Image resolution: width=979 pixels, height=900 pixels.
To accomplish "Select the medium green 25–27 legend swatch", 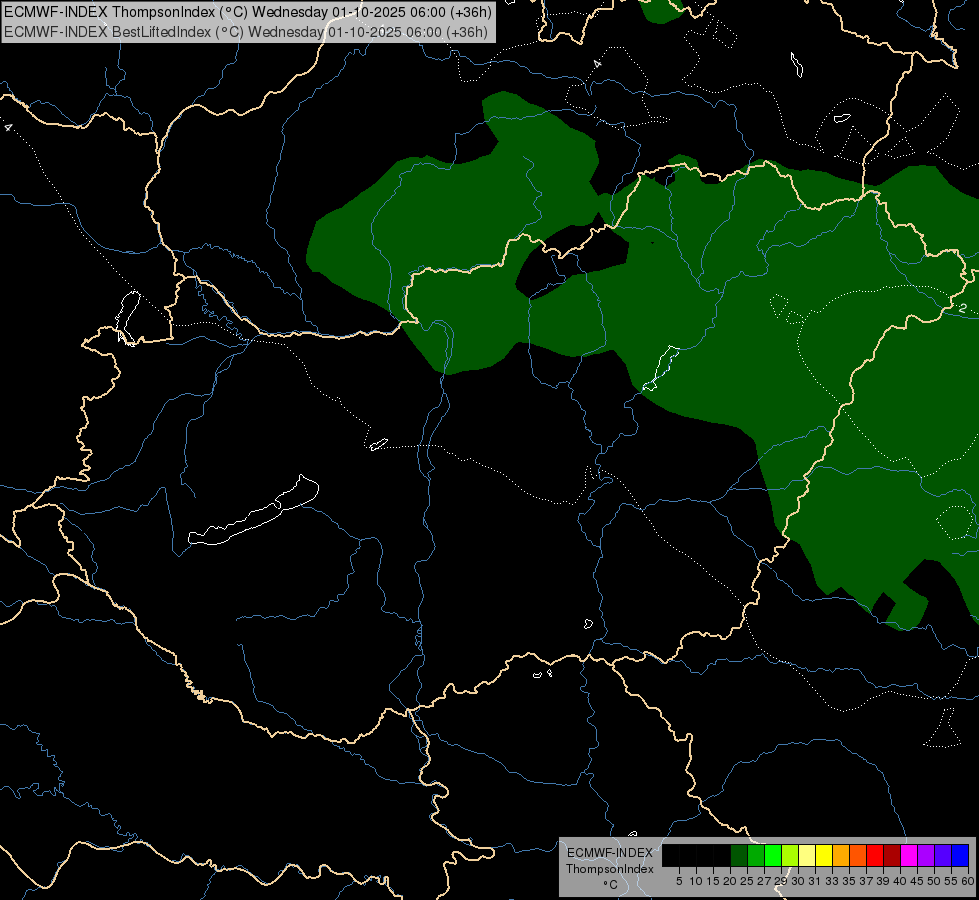I will [756, 855].
